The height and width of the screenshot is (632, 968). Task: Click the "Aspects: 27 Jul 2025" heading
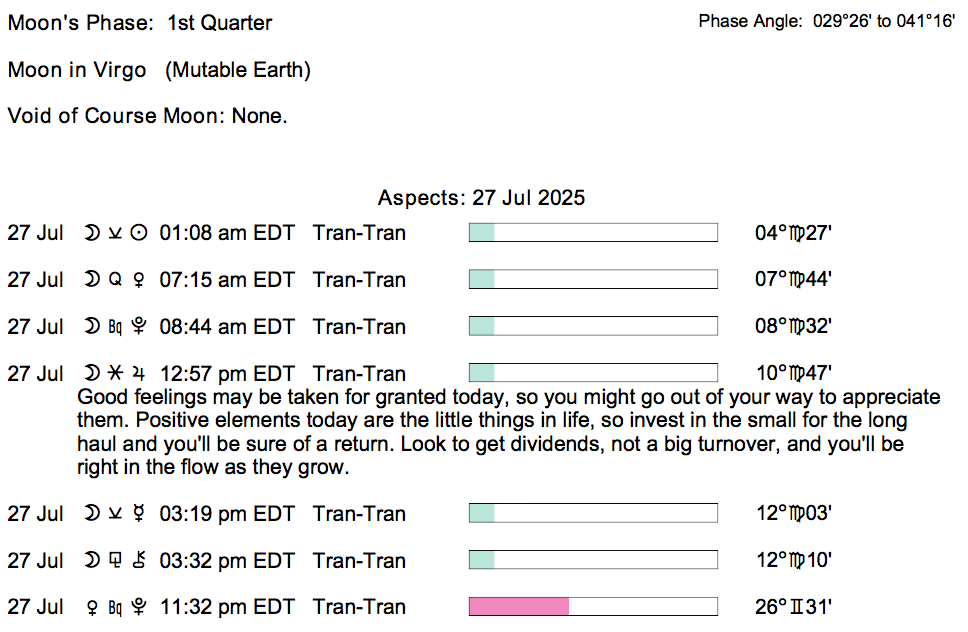pyautogui.click(x=481, y=198)
